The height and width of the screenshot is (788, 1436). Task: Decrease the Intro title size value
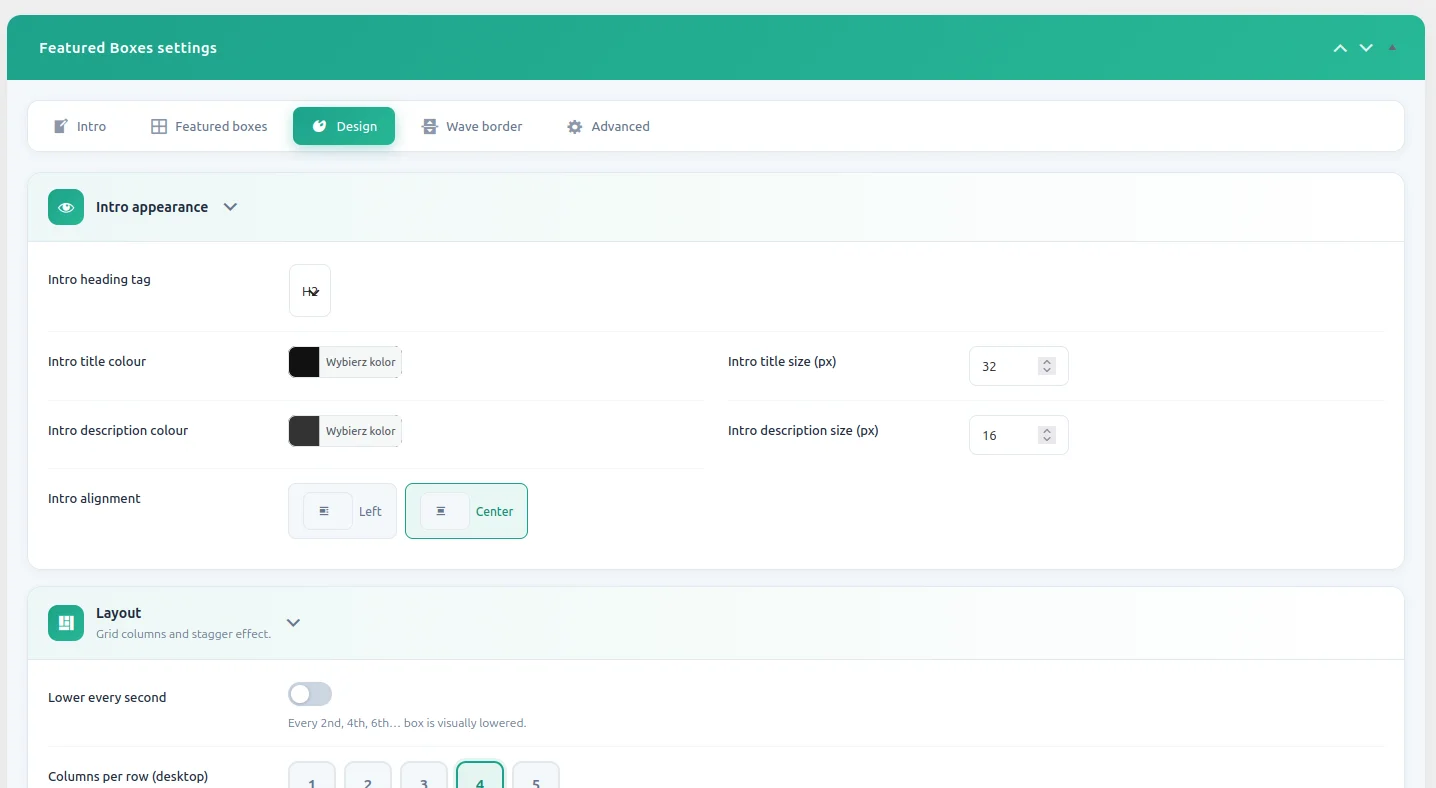click(x=1047, y=371)
